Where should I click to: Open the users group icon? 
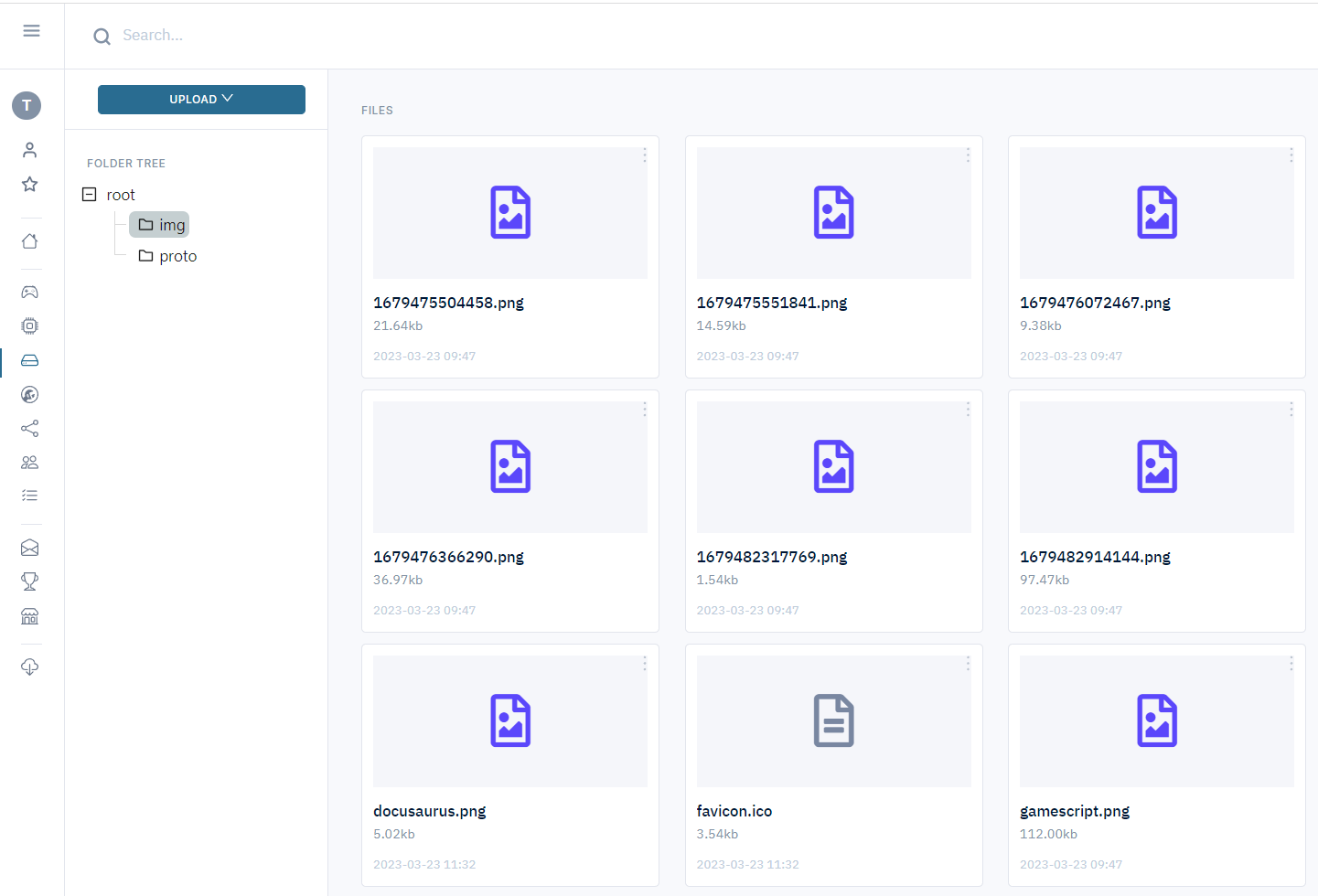[x=29, y=462]
